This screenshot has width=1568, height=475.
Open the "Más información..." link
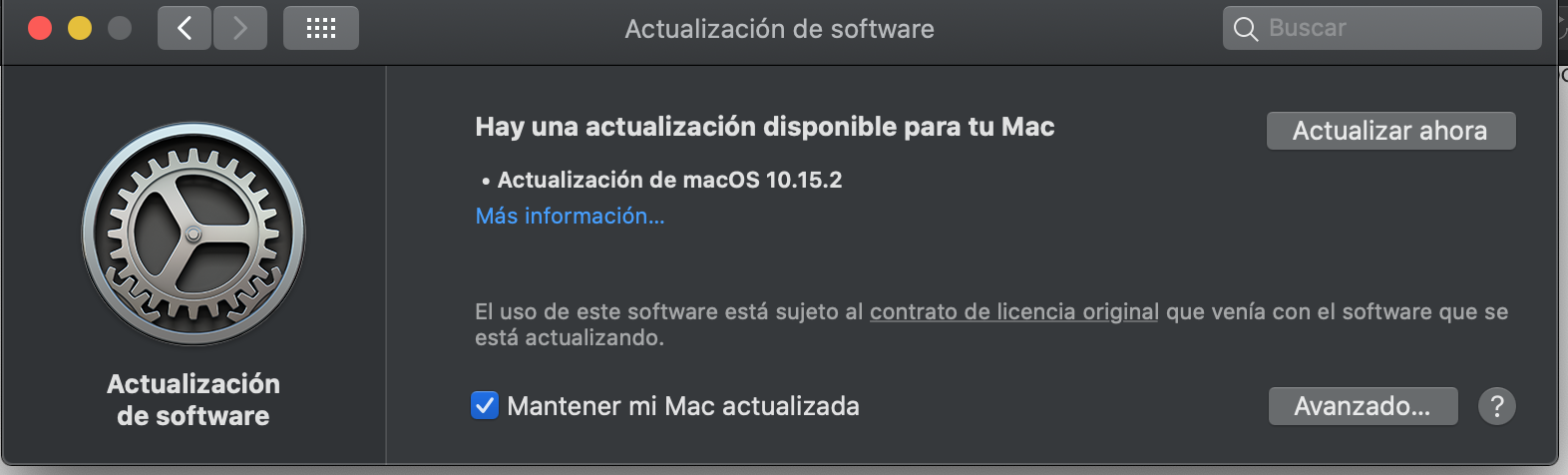[570, 216]
